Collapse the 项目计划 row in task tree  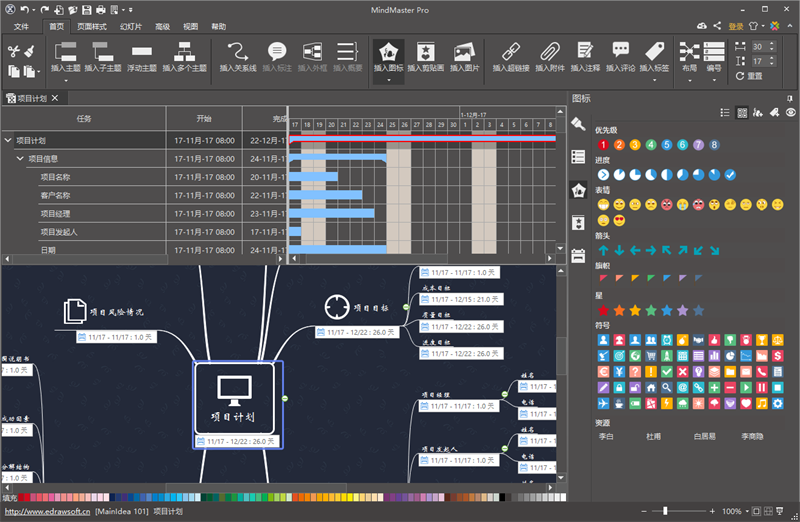click(x=8, y=140)
